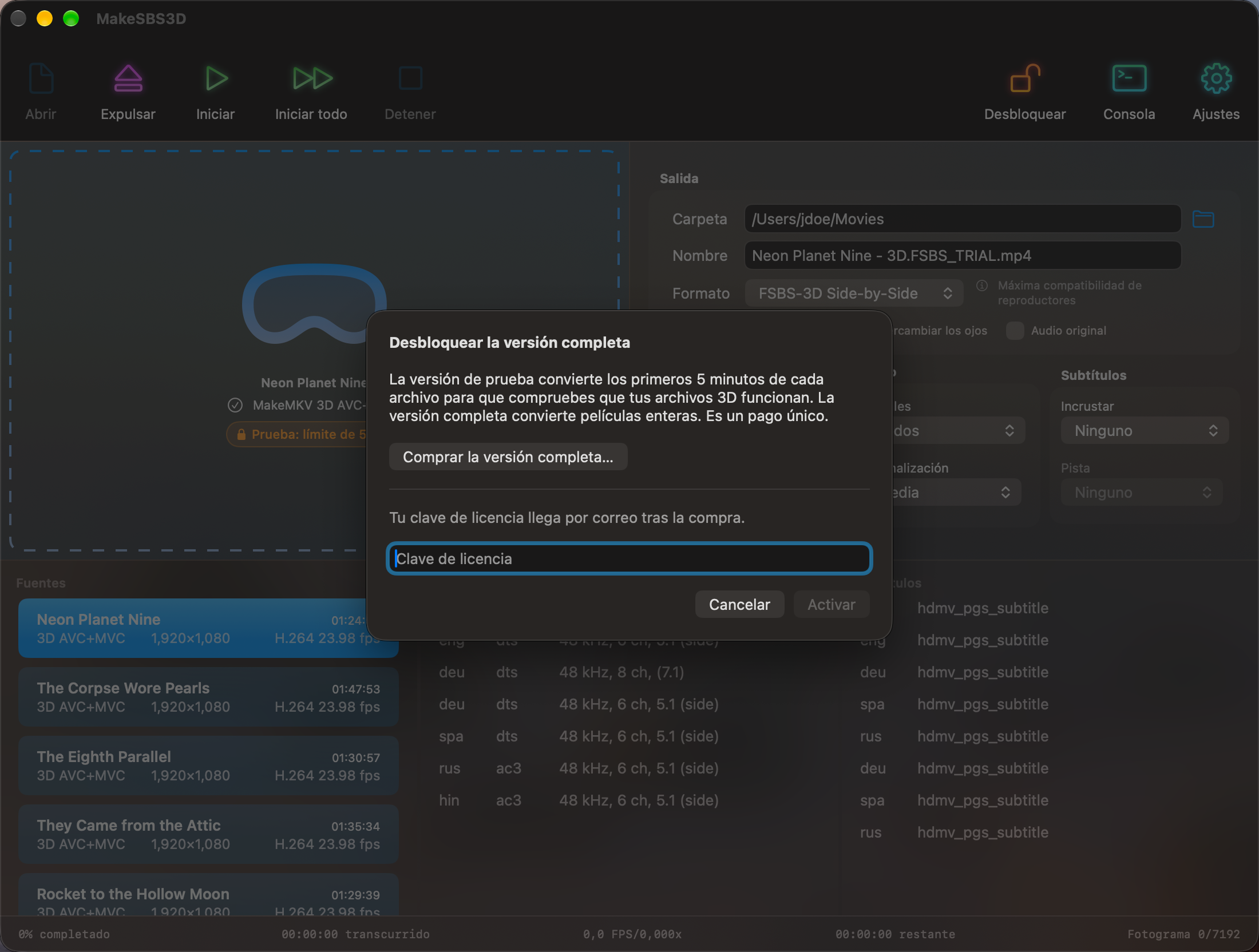Expand the Formato FSBS-3D Side-by-Side dropdown
Screen dimensions: 1259x952
pos(854,293)
